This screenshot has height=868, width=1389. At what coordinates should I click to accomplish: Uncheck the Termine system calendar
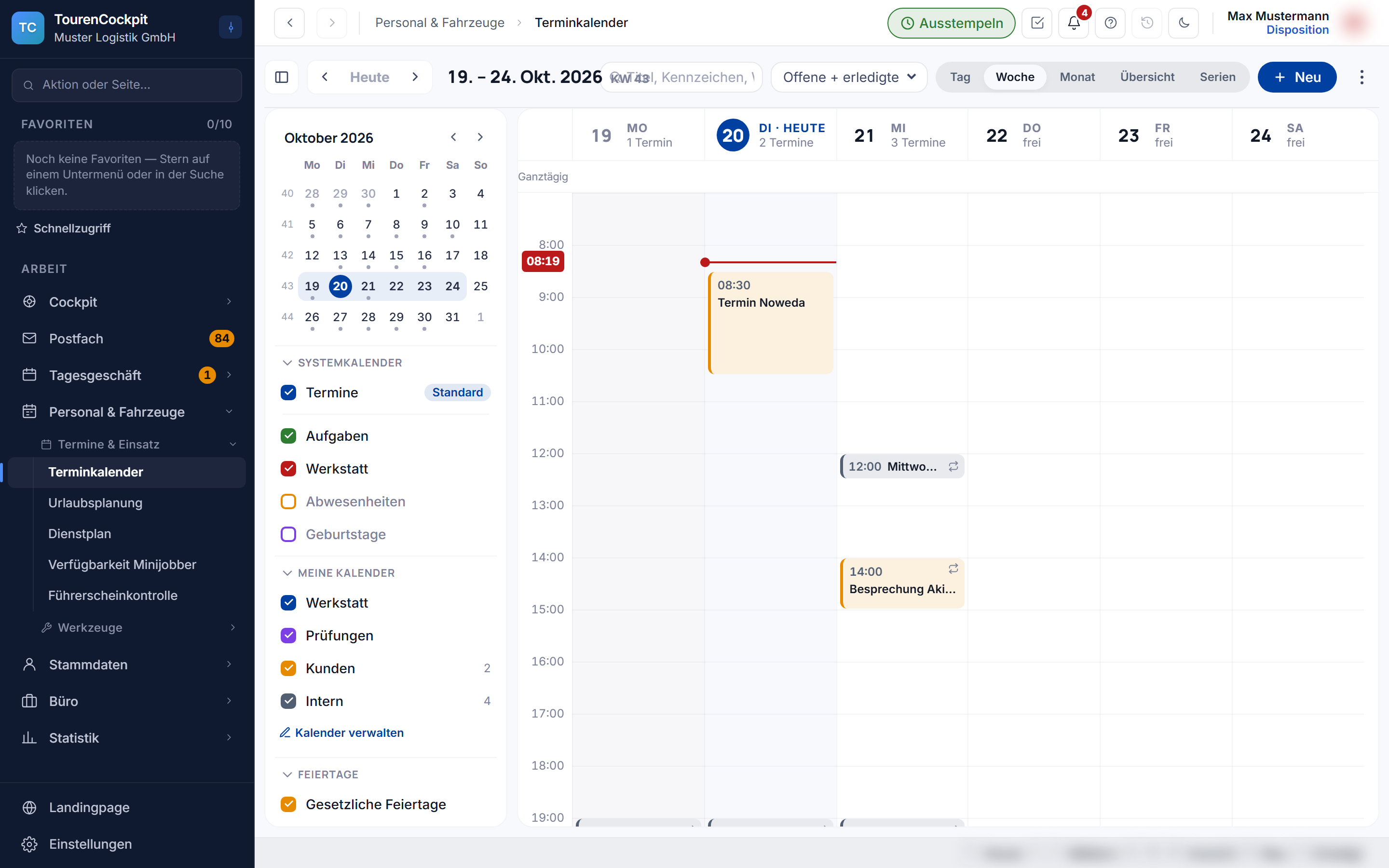[289, 393]
